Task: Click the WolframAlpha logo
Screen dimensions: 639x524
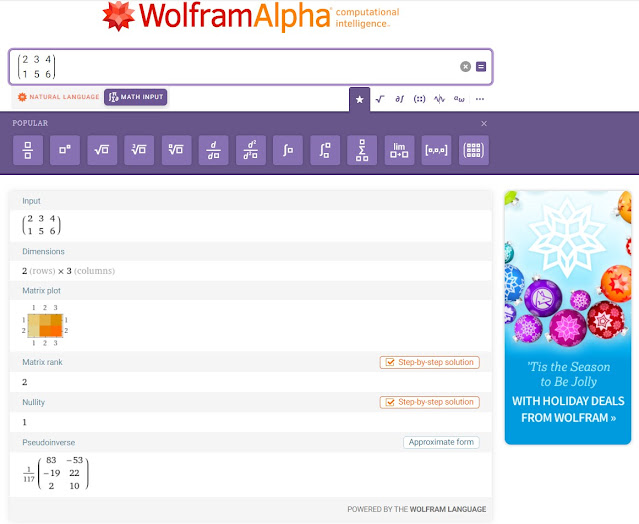Action: click(x=251, y=16)
